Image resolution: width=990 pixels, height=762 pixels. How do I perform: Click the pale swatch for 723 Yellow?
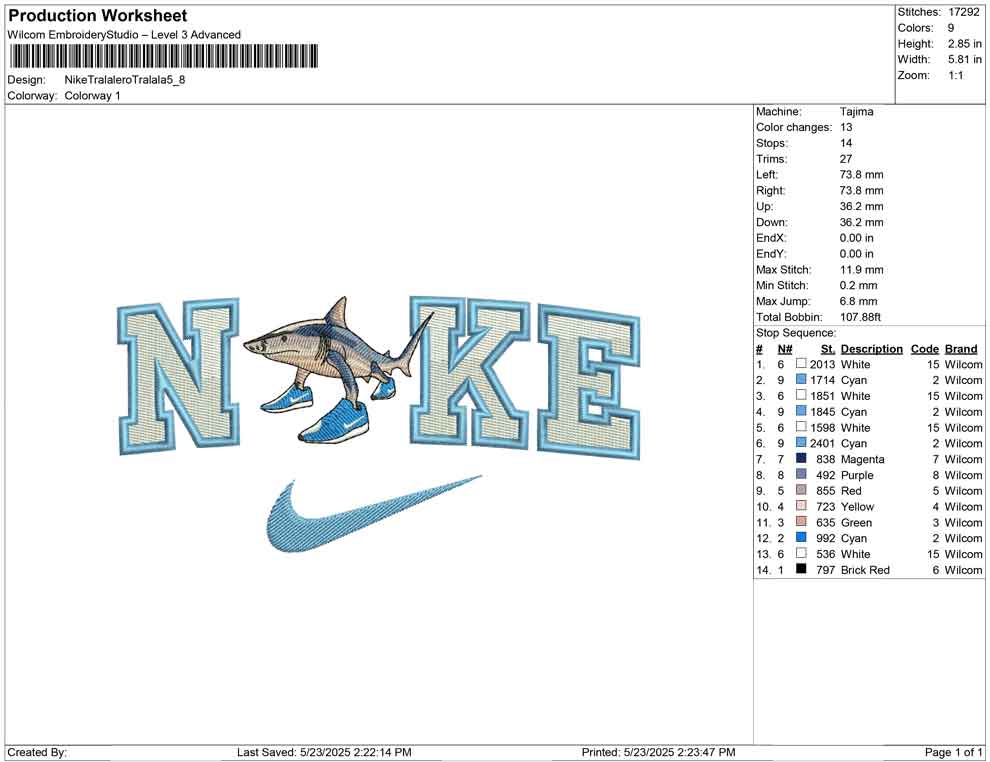point(801,506)
